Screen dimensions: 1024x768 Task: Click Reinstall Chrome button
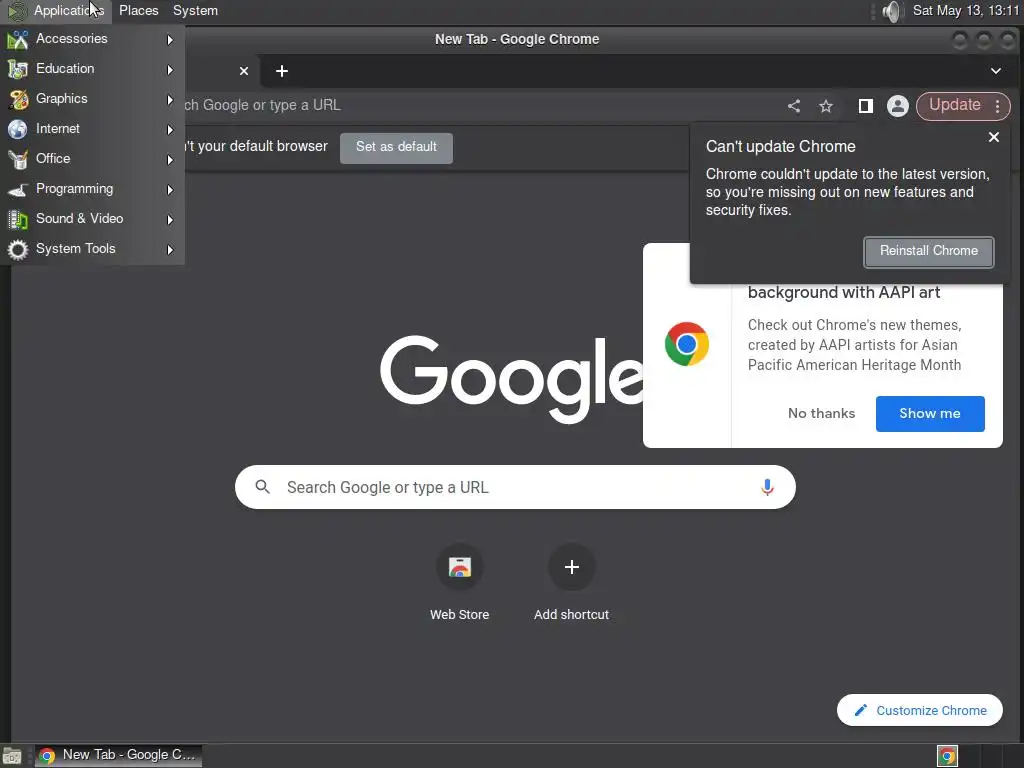click(x=929, y=251)
